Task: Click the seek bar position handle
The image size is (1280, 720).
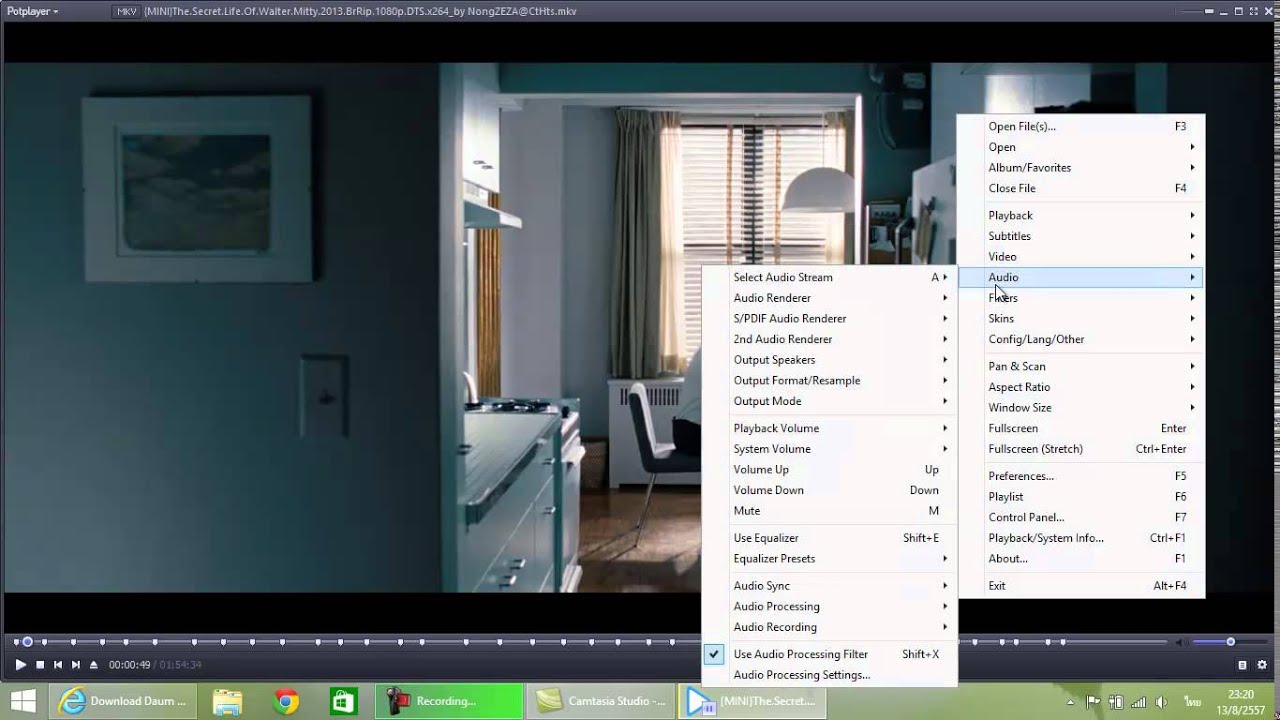Action: click(27, 642)
